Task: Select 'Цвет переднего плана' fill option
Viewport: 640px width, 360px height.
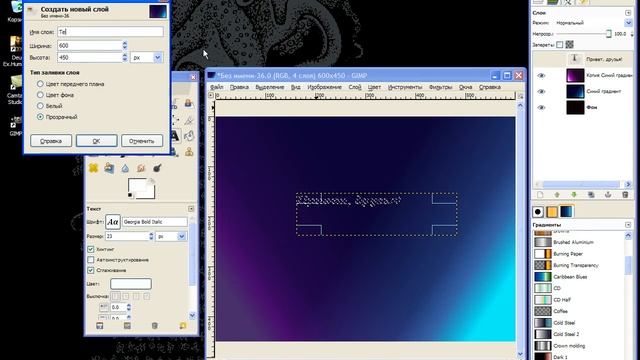Action: 40,84
